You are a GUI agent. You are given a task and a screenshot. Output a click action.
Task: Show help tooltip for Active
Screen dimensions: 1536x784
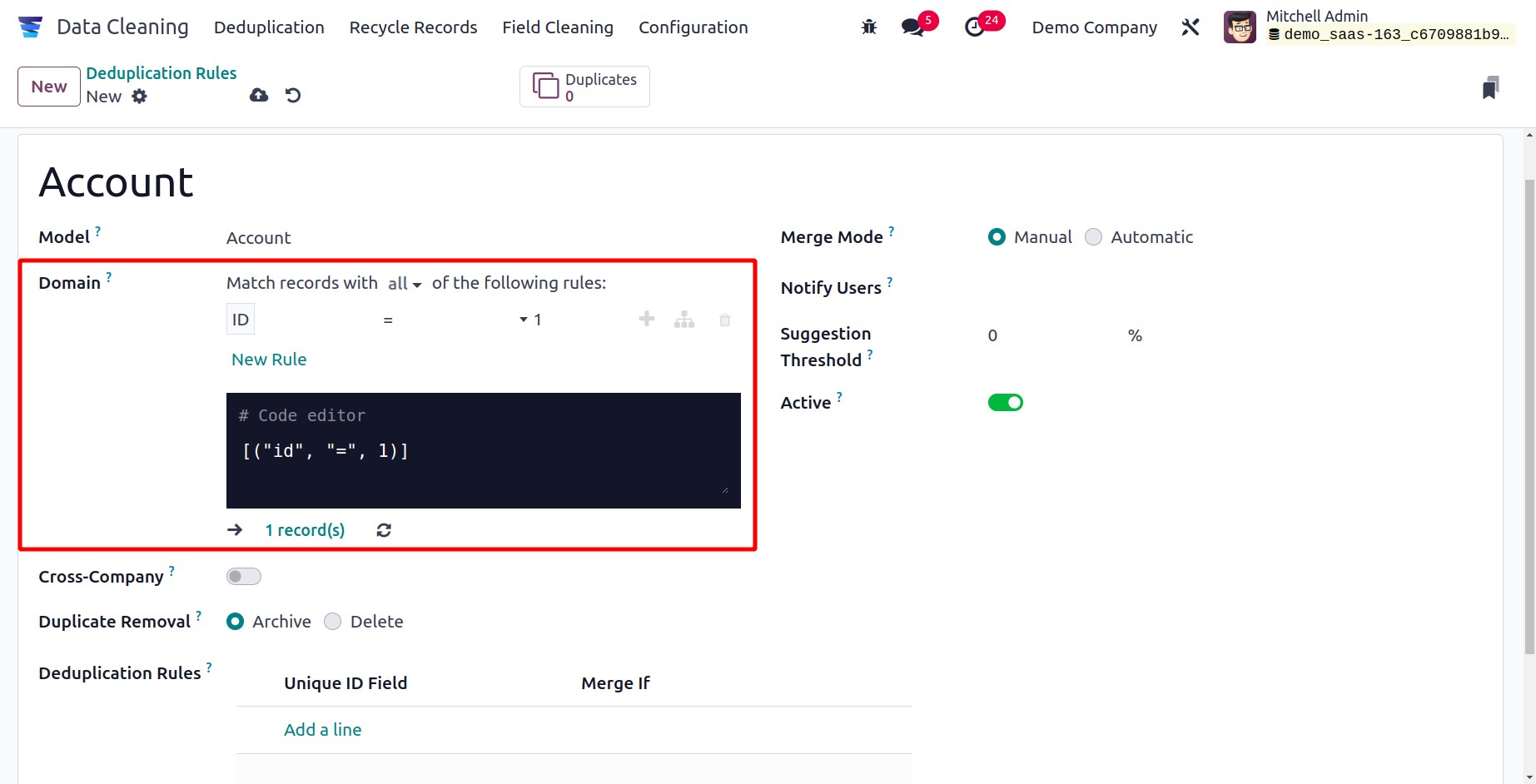click(x=839, y=397)
